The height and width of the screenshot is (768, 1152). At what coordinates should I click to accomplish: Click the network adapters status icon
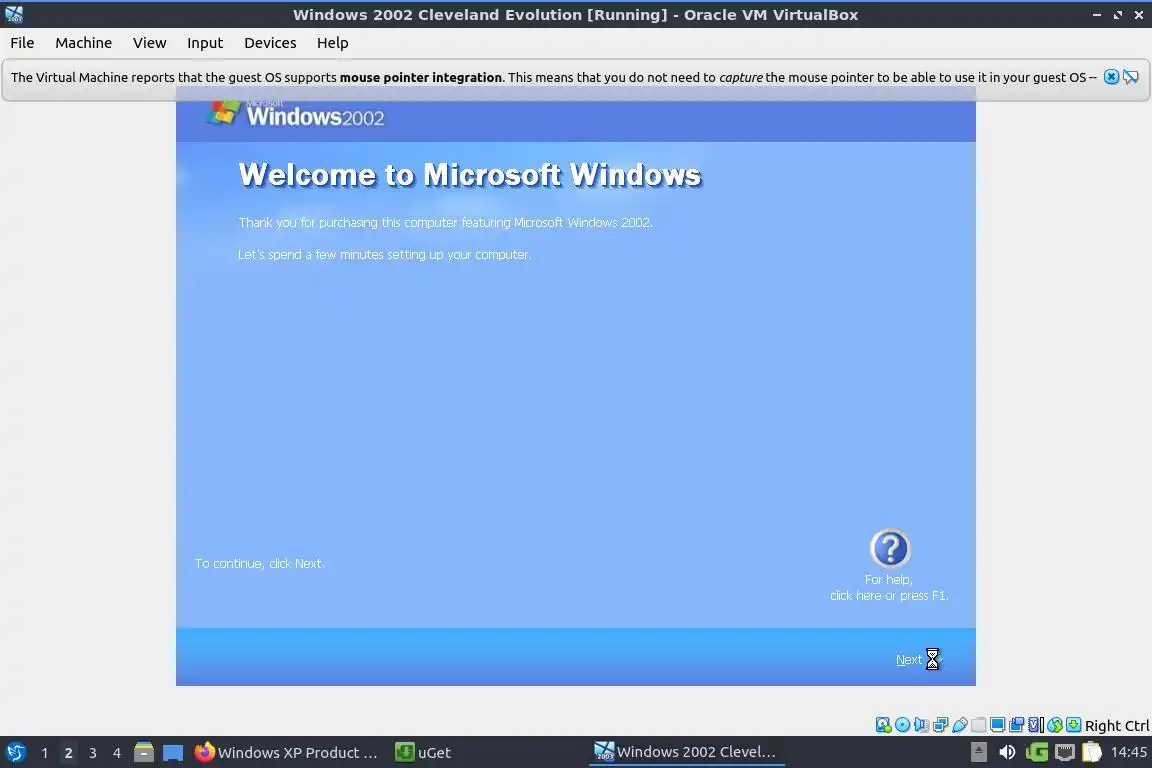[x=940, y=725]
